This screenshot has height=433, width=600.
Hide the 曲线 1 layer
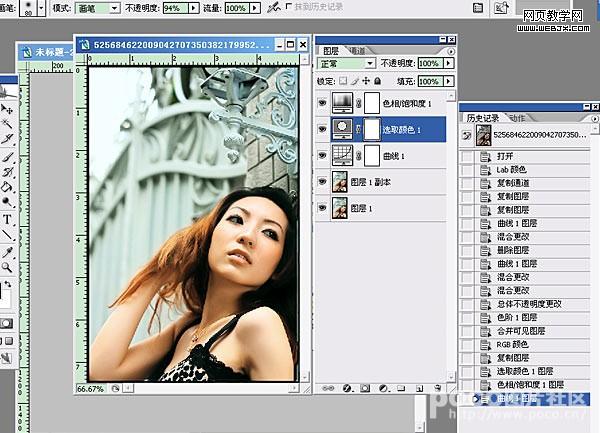pos(322,156)
